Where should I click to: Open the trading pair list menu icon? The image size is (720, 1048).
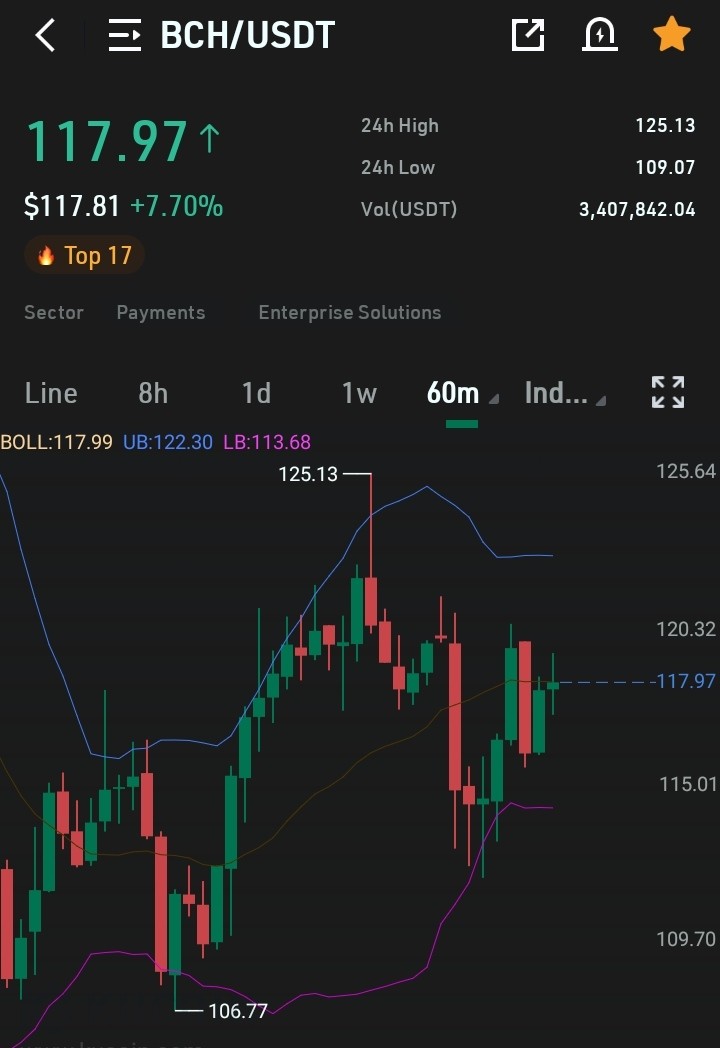pos(125,35)
